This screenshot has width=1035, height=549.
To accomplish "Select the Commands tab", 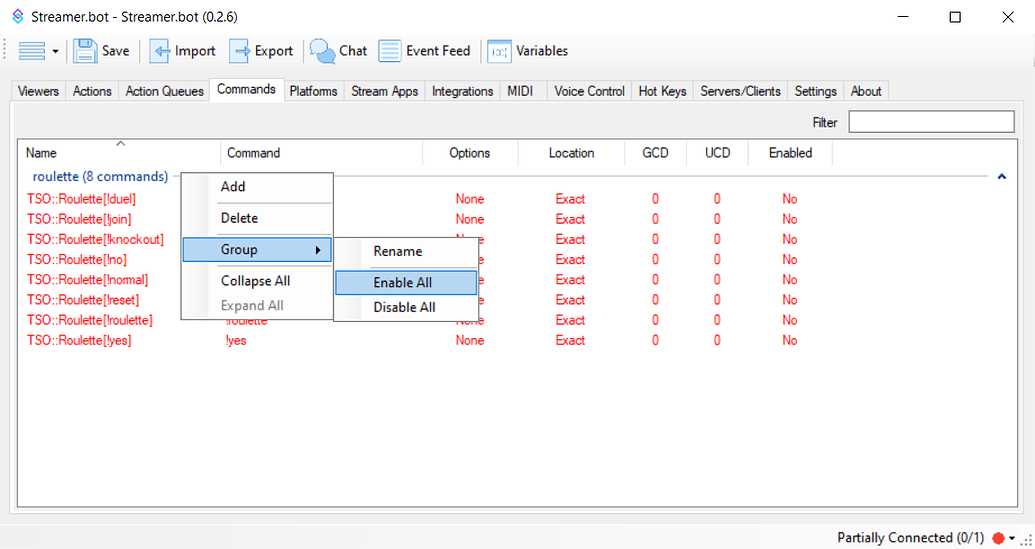I will (246, 89).
